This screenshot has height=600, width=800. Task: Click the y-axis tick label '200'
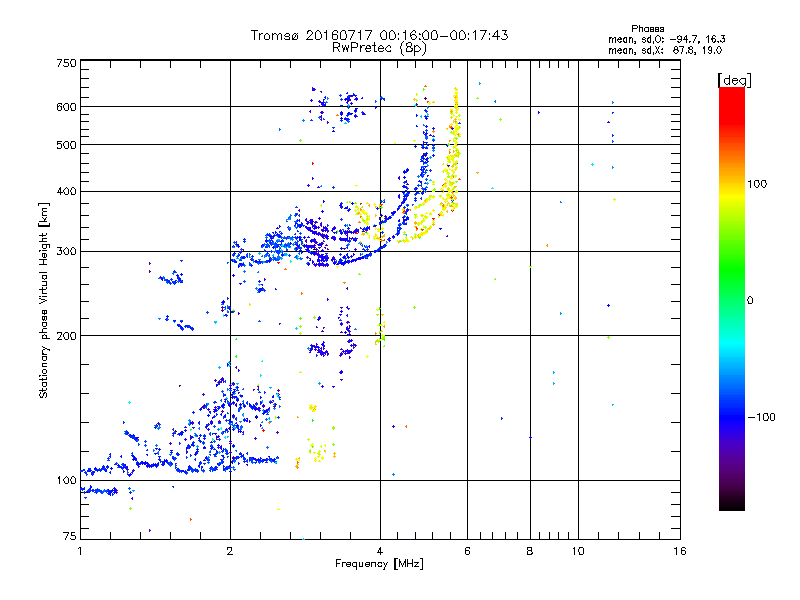(66, 336)
